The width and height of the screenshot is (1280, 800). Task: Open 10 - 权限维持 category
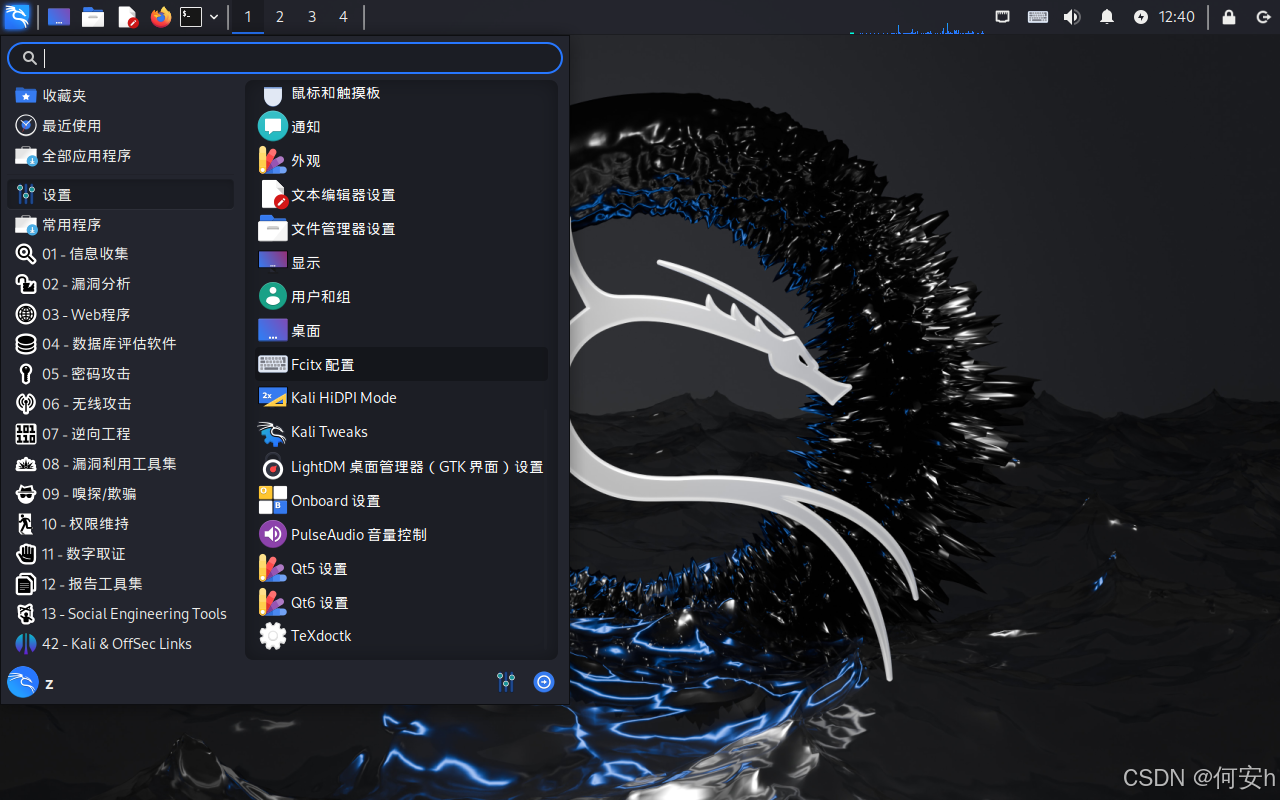120,524
